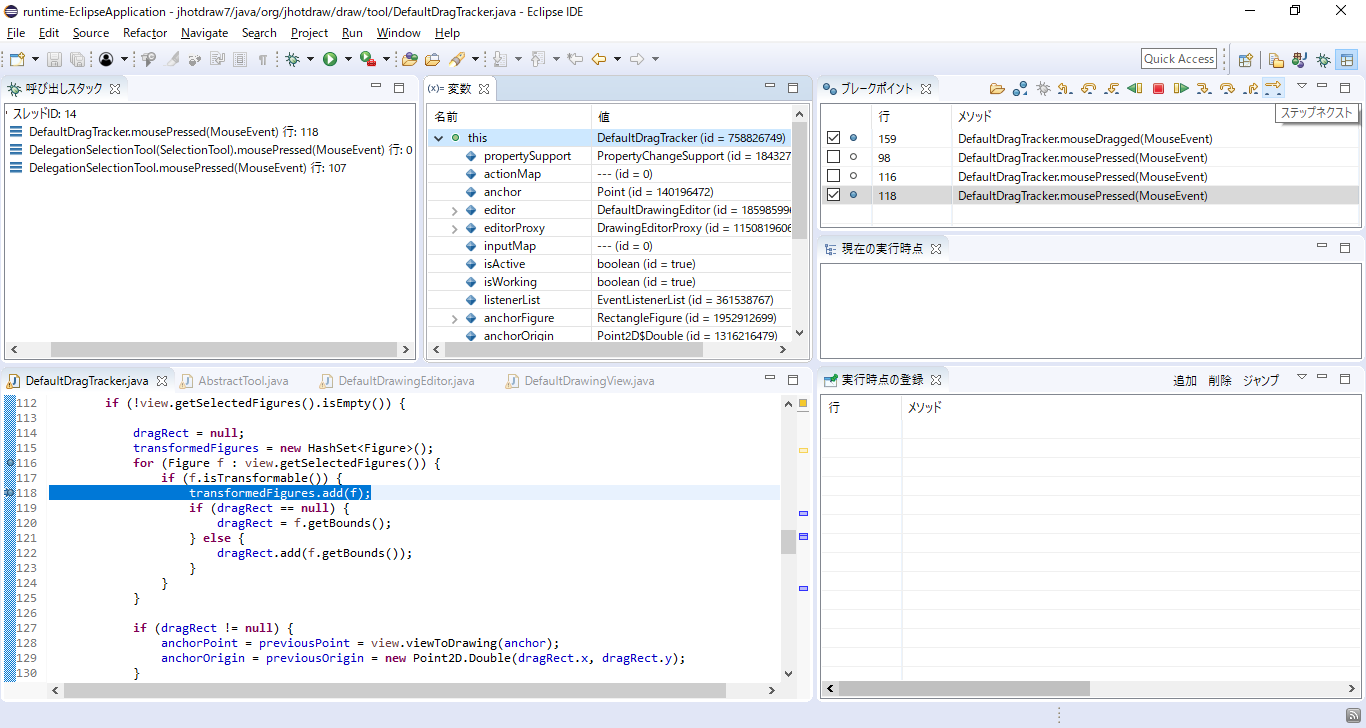This screenshot has height=728, width=1366.
Task: Switch to the DefaultDrawingView.java editor tab
Action: [x=589, y=381]
